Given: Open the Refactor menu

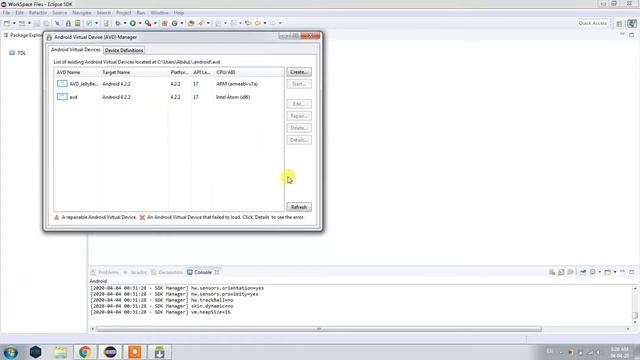Looking at the screenshot, I should pos(38,13).
